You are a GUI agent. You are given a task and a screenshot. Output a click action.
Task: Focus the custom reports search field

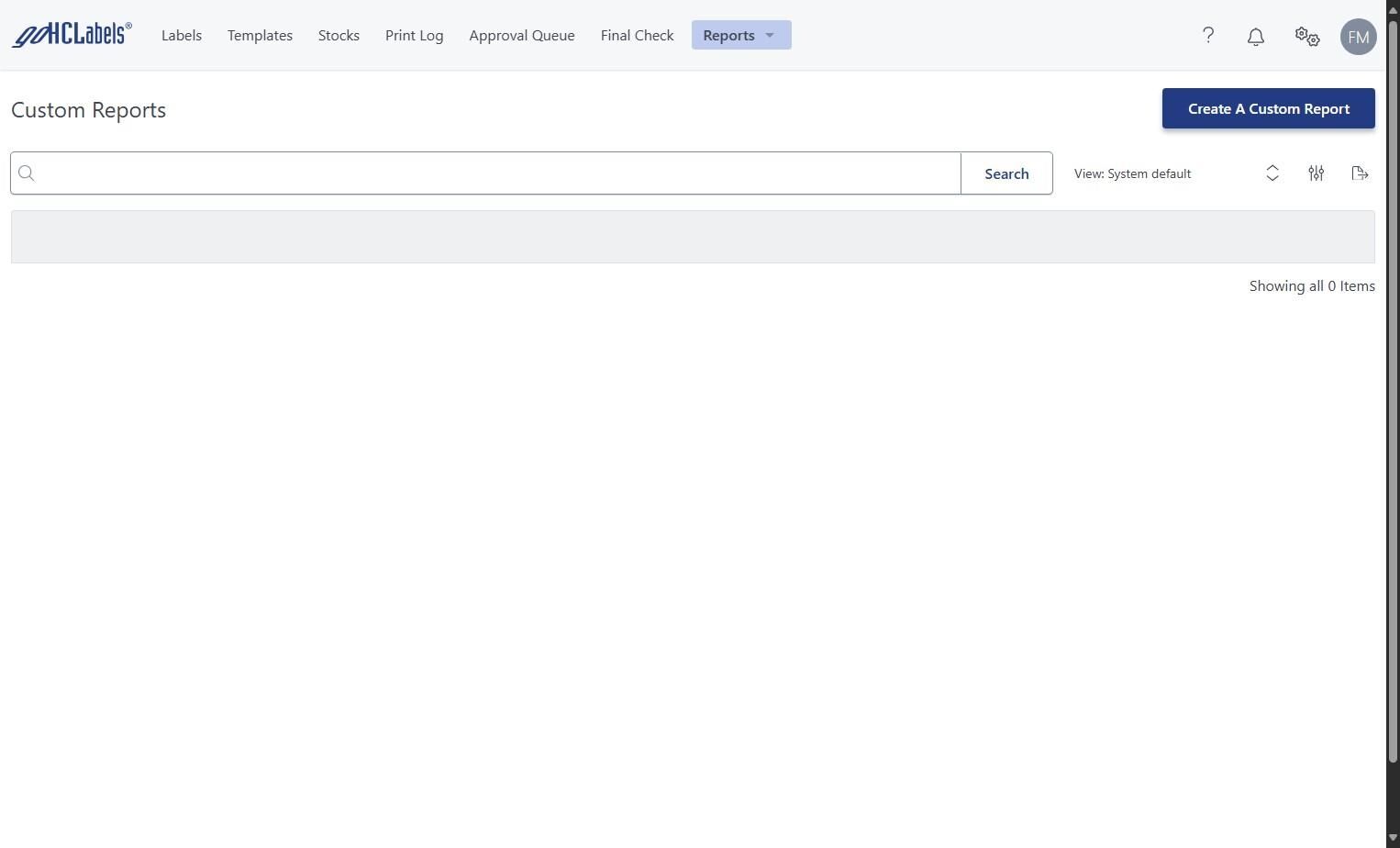[x=486, y=173]
